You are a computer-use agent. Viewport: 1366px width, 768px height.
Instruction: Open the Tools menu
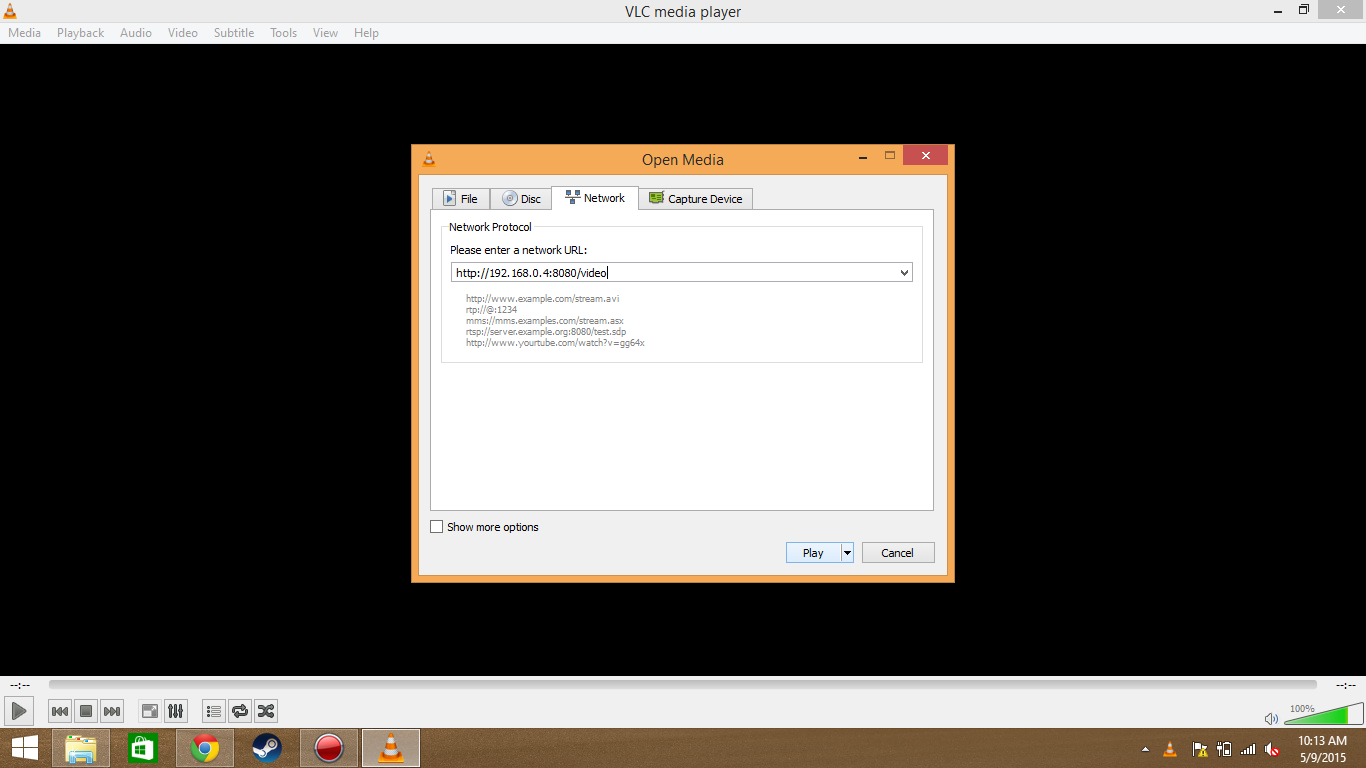[x=284, y=33]
